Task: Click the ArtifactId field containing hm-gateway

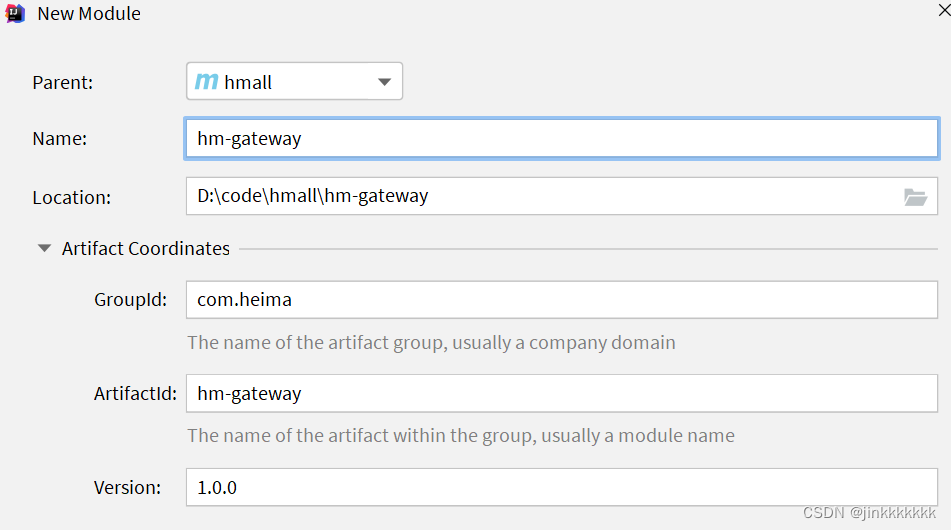Action: [x=562, y=394]
